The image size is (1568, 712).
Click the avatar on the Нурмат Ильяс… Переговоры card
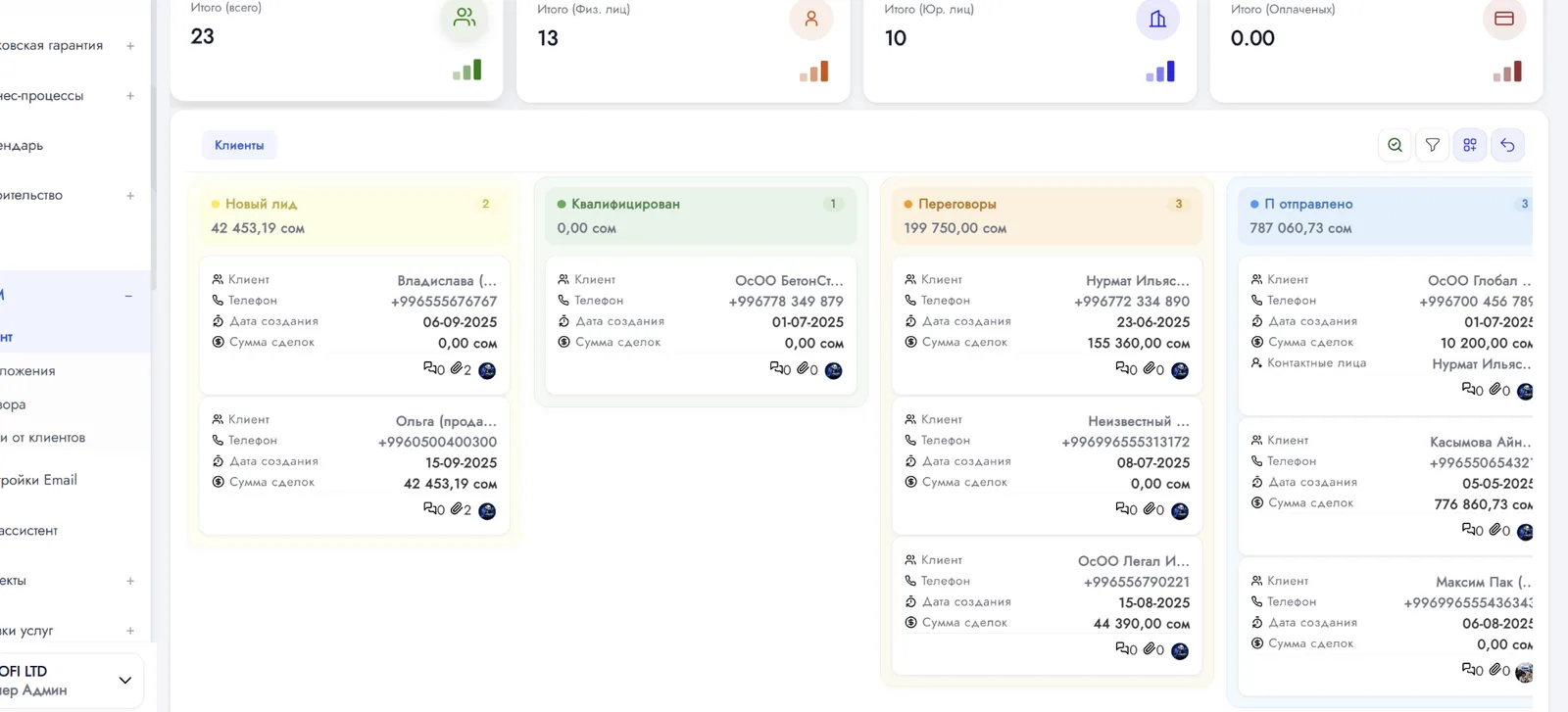[x=1180, y=370]
